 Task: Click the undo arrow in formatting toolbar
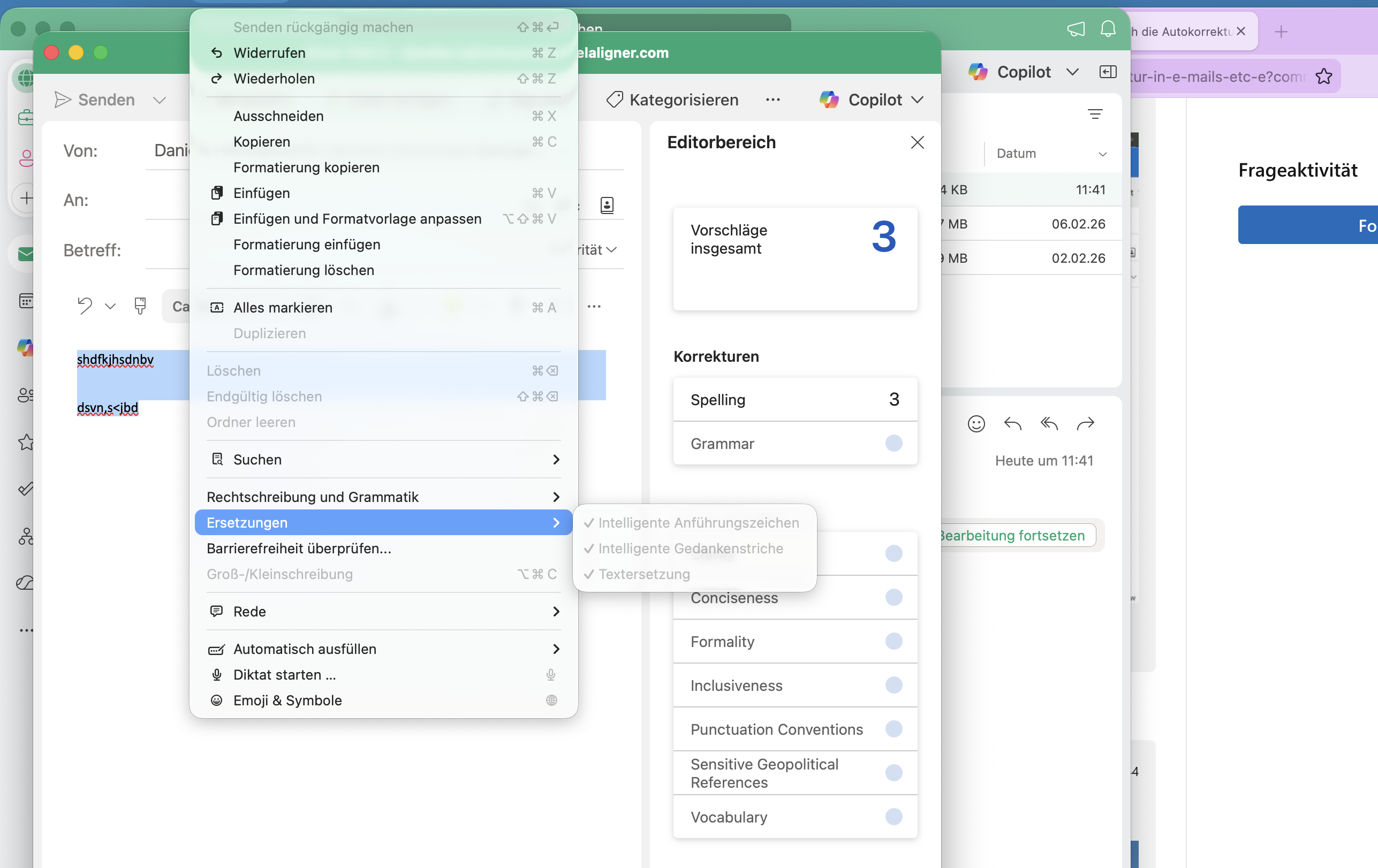[85, 306]
